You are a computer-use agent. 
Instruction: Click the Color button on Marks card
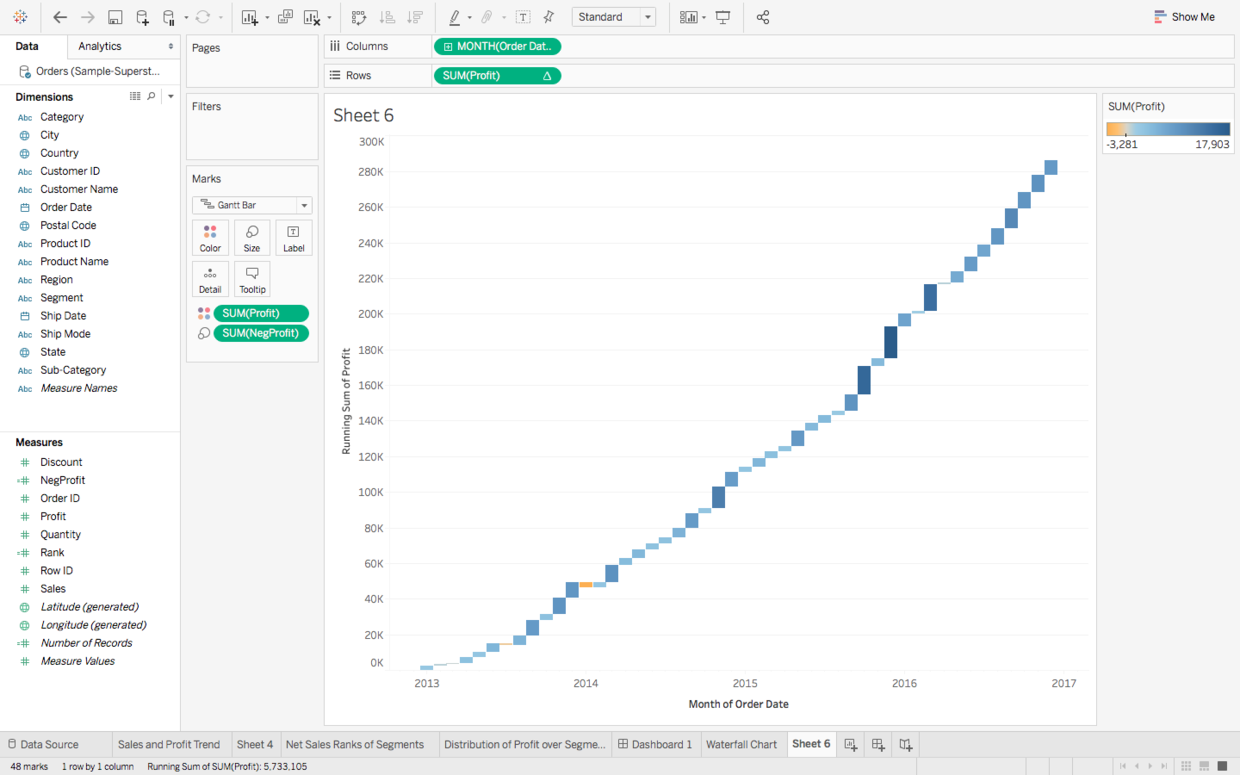pos(210,238)
